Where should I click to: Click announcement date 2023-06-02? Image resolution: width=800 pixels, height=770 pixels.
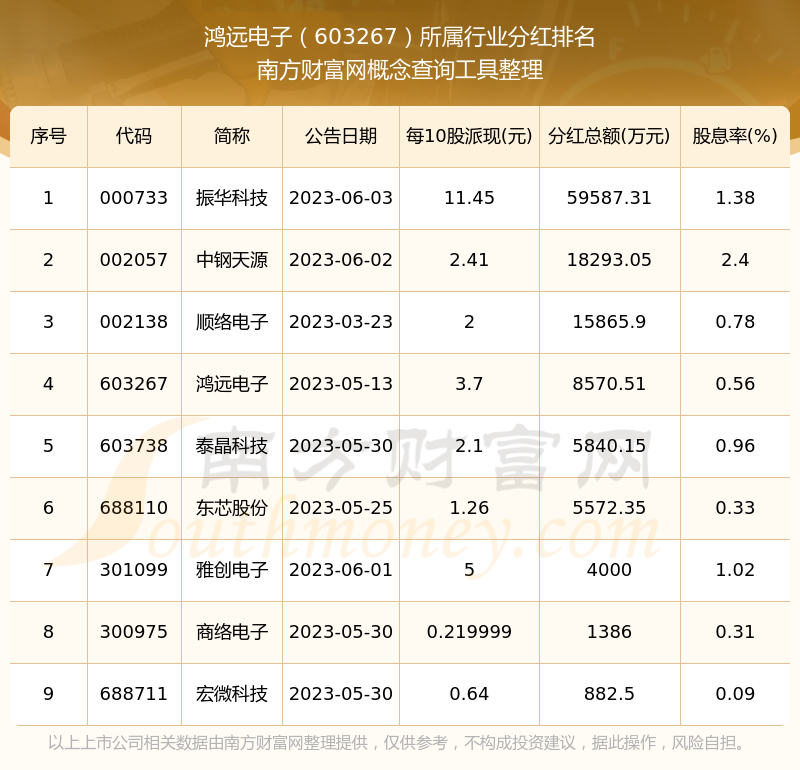tap(341, 260)
